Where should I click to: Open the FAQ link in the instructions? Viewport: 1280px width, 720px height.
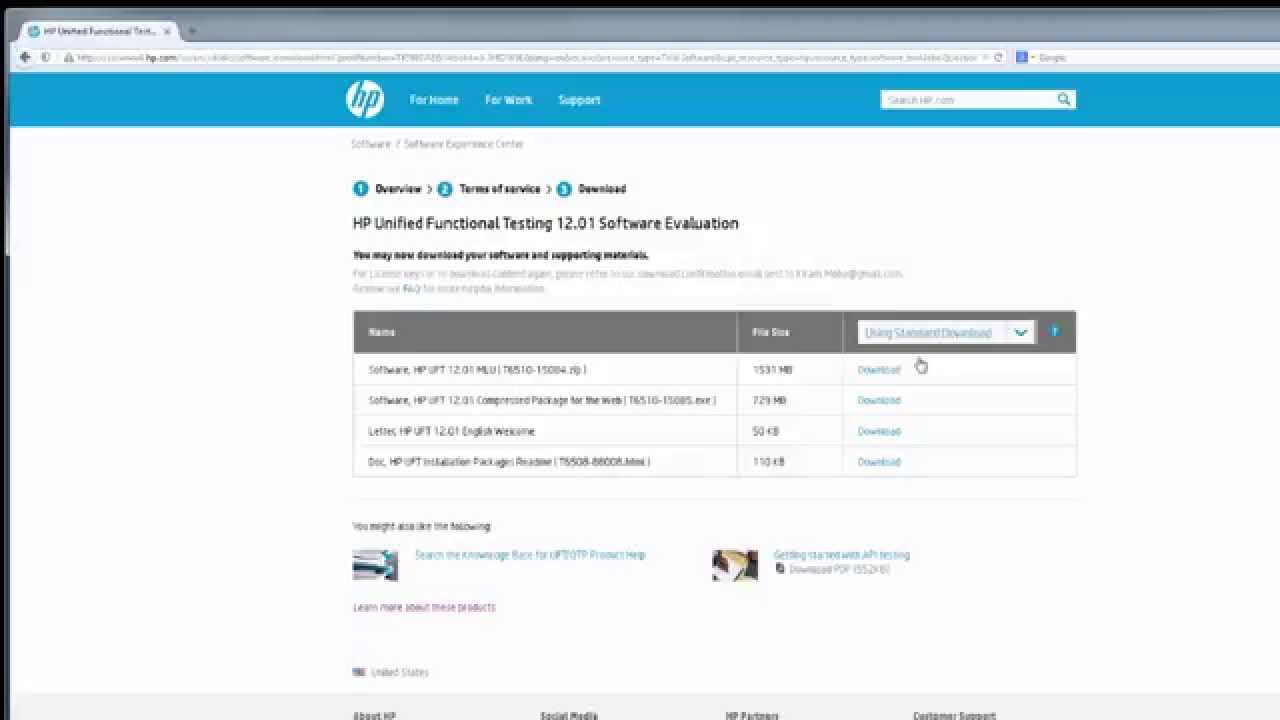411,288
